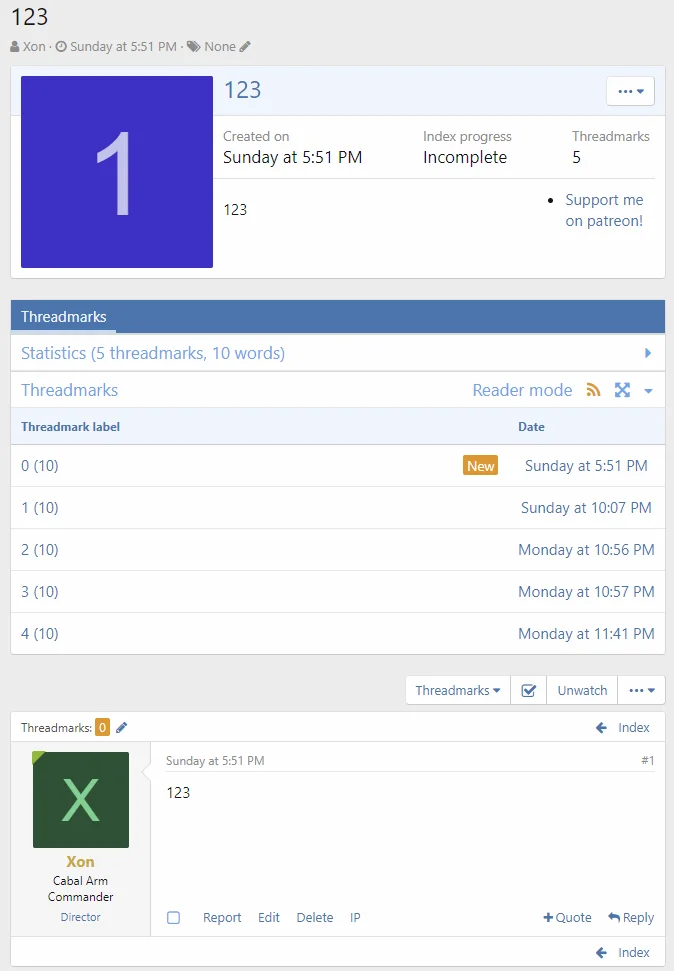Tick the post selection checkbox

pyautogui.click(x=174, y=917)
